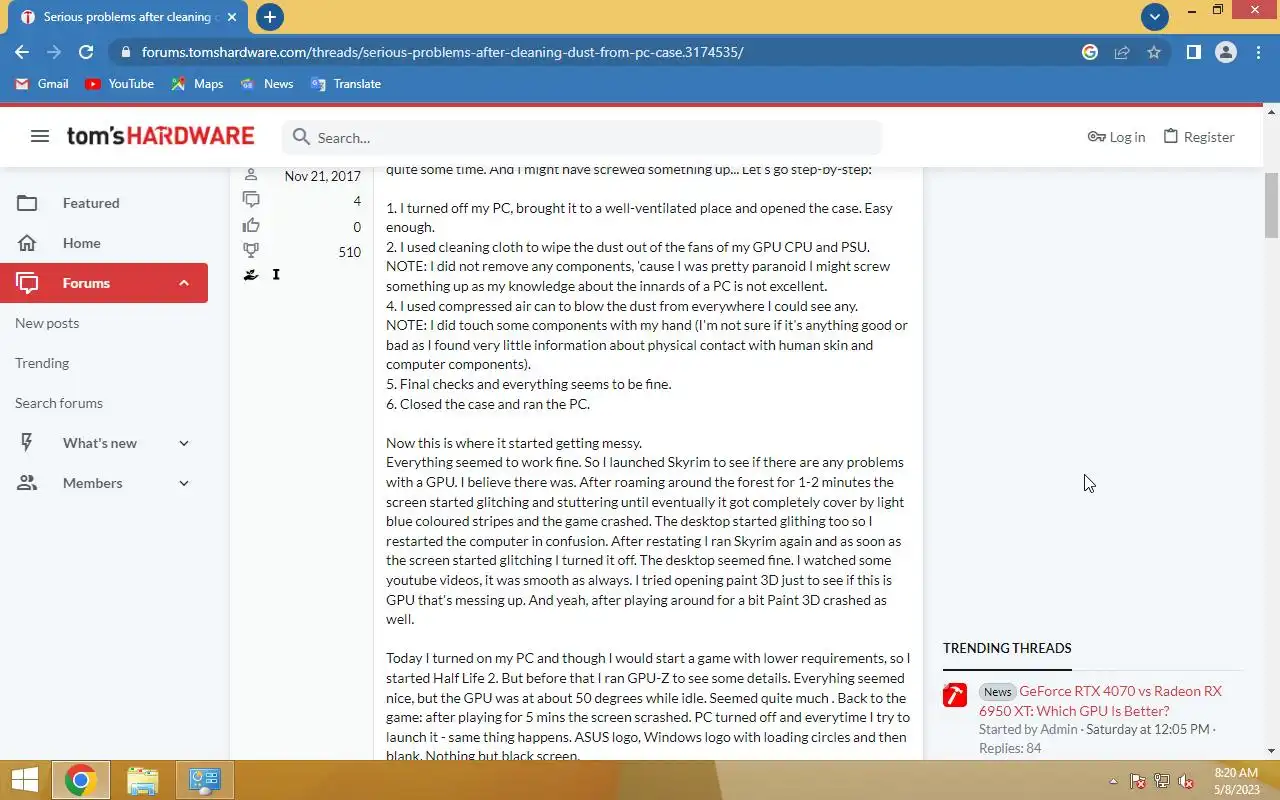This screenshot has height=800, width=1280.
Task: Open the hamburger menu next to tom's HARDWARE
Action: pos(40,136)
